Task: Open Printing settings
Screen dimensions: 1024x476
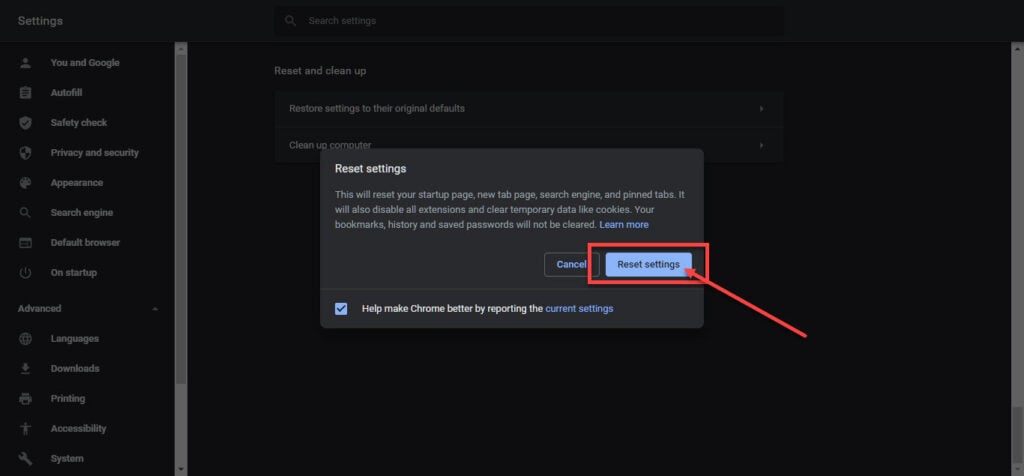Action: [68, 399]
